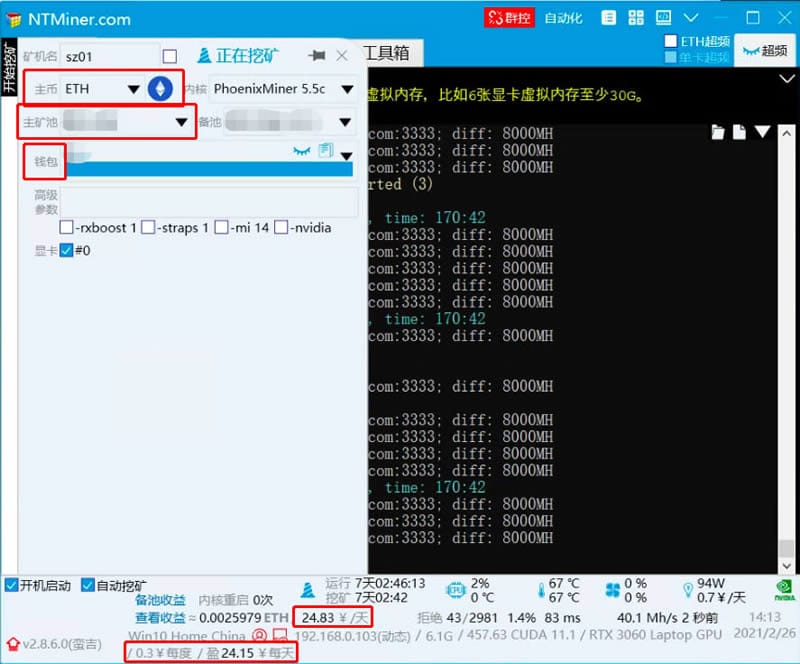Enable the -nvidia parameter checkbox
Viewport: 800px width, 664px height.
tap(283, 227)
